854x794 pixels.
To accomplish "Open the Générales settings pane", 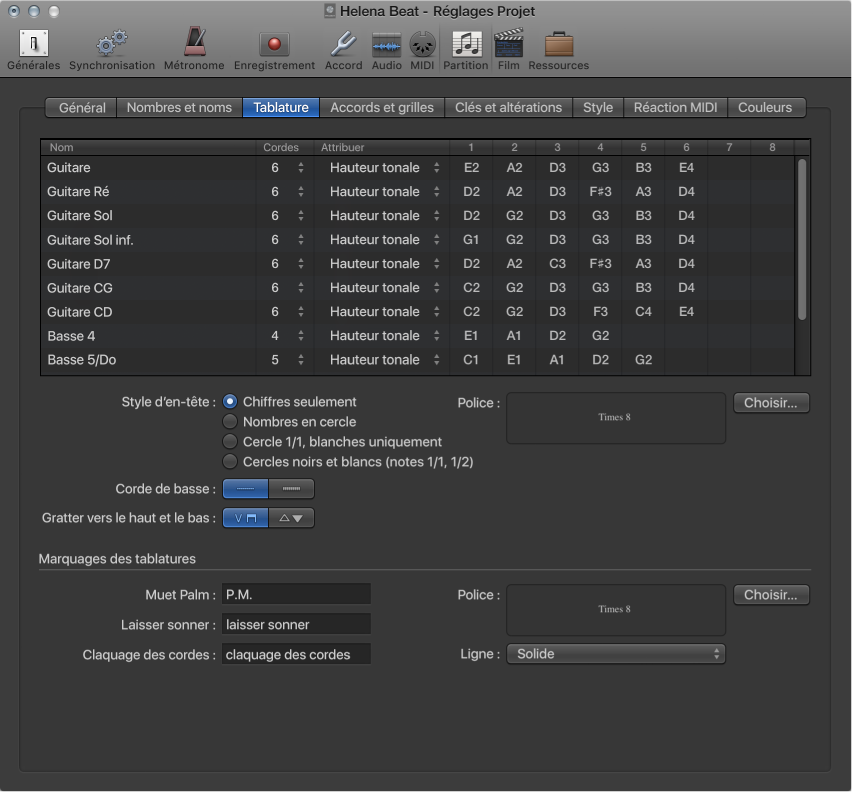I will coord(34,50).
